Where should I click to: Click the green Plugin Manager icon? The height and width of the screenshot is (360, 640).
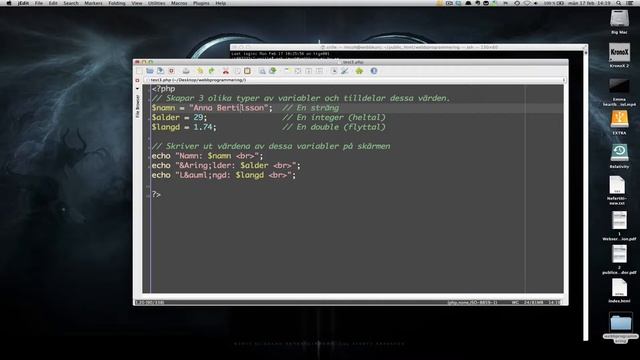tap(359, 71)
